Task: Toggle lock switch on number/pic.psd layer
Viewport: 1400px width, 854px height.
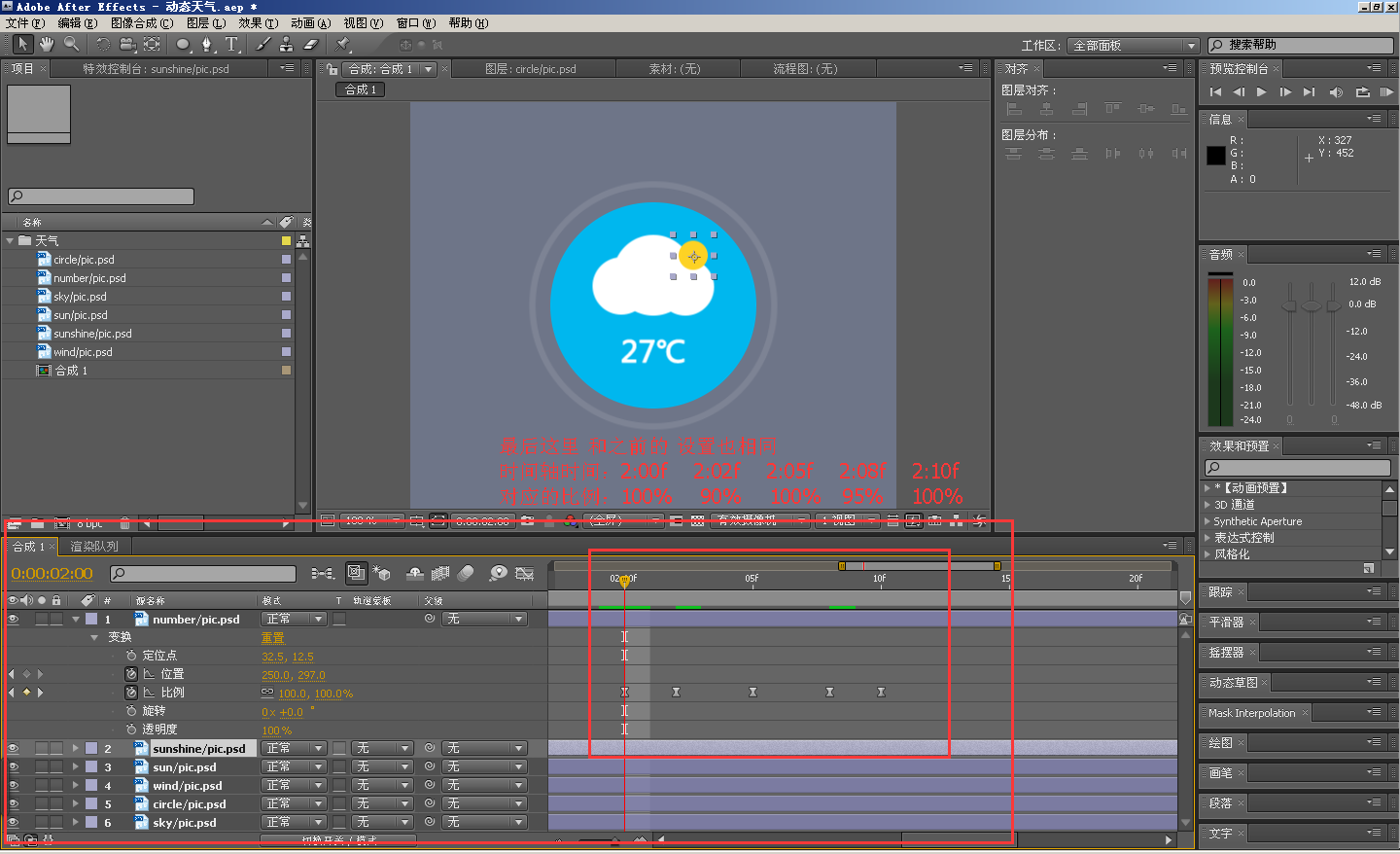Action: coord(56,619)
